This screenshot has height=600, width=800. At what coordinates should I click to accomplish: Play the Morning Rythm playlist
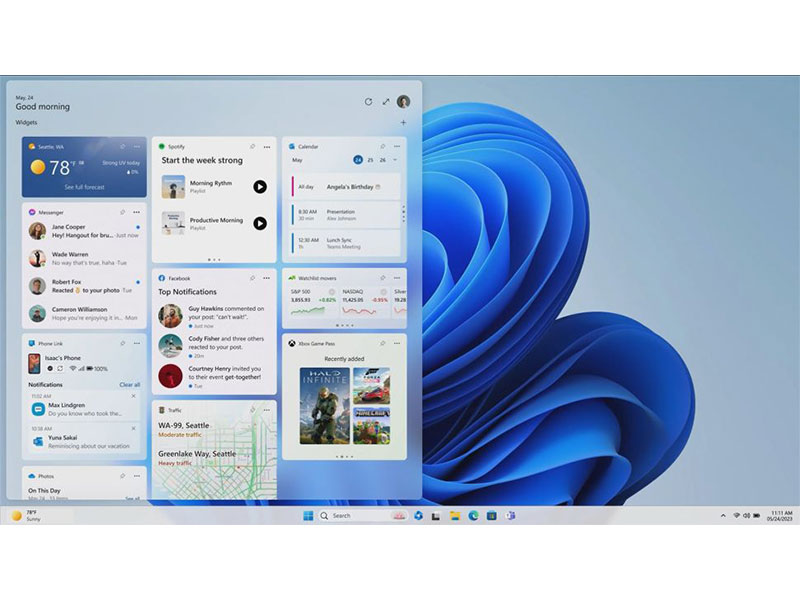pos(260,187)
